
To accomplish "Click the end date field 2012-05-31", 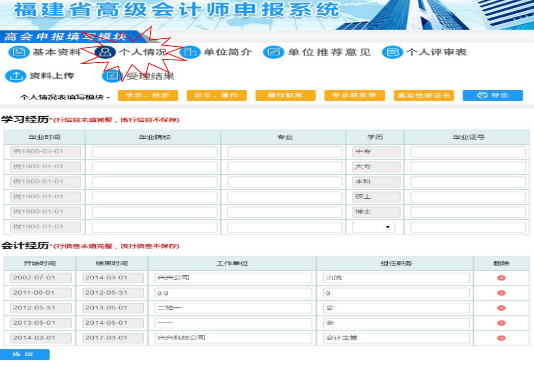I will [113, 293].
